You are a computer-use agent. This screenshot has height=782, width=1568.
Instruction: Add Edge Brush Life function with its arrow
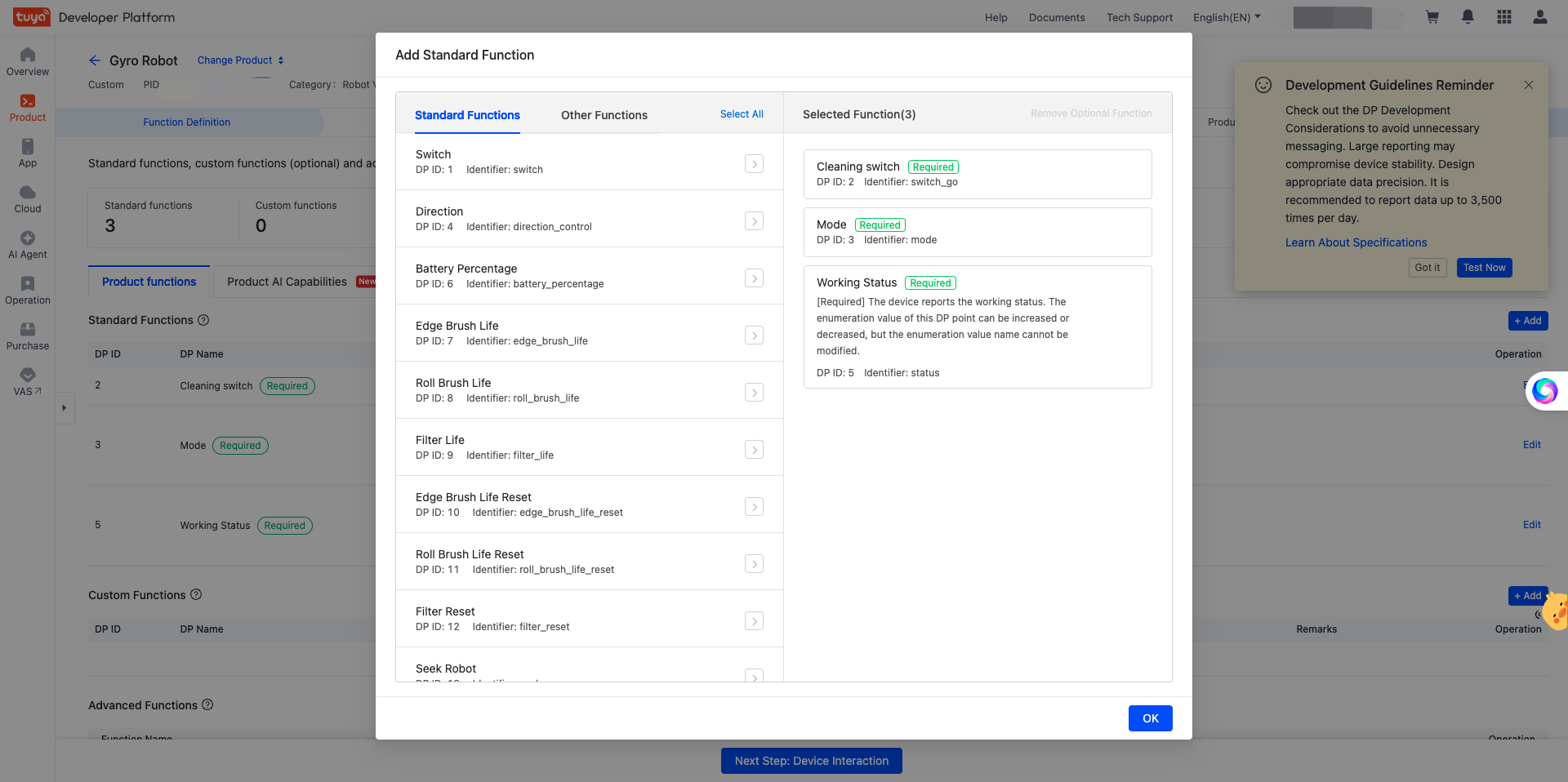pyautogui.click(x=755, y=335)
